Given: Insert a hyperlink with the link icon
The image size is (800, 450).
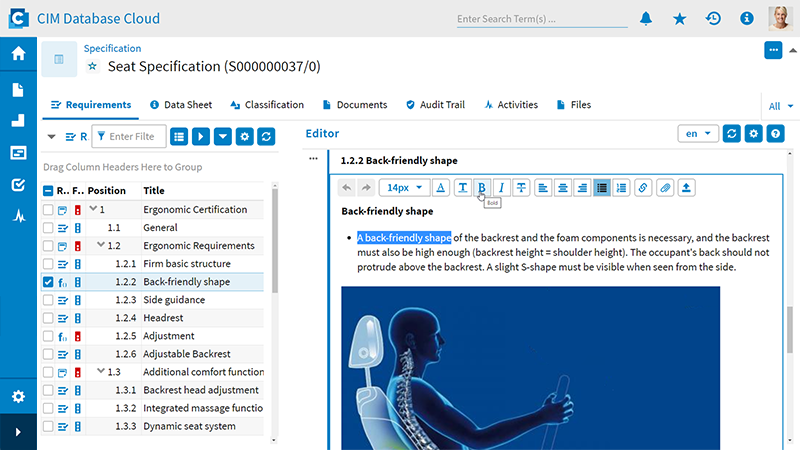Looking at the screenshot, I should coord(643,187).
